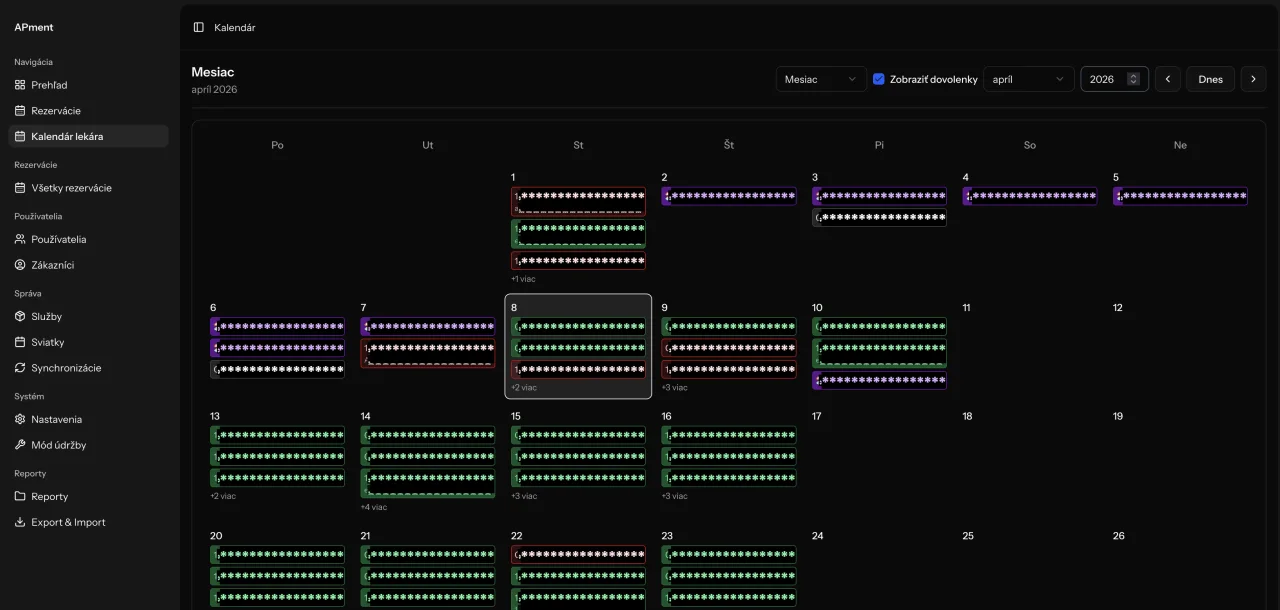Click the Export & Import download icon
The width and height of the screenshot is (1280, 610).
pyautogui.click(x=20, y=522)
